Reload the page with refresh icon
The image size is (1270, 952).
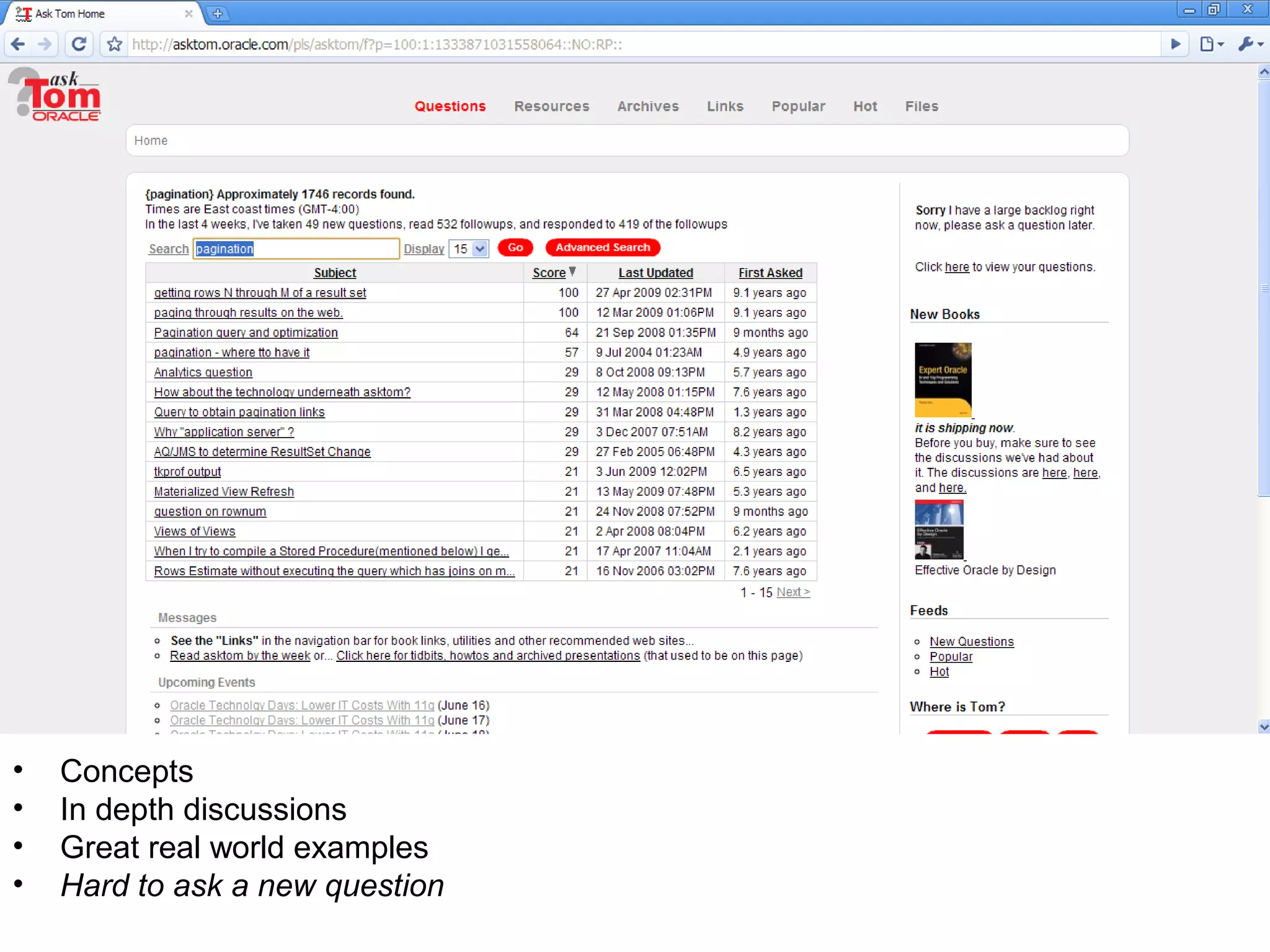click(x=79, y=44)
